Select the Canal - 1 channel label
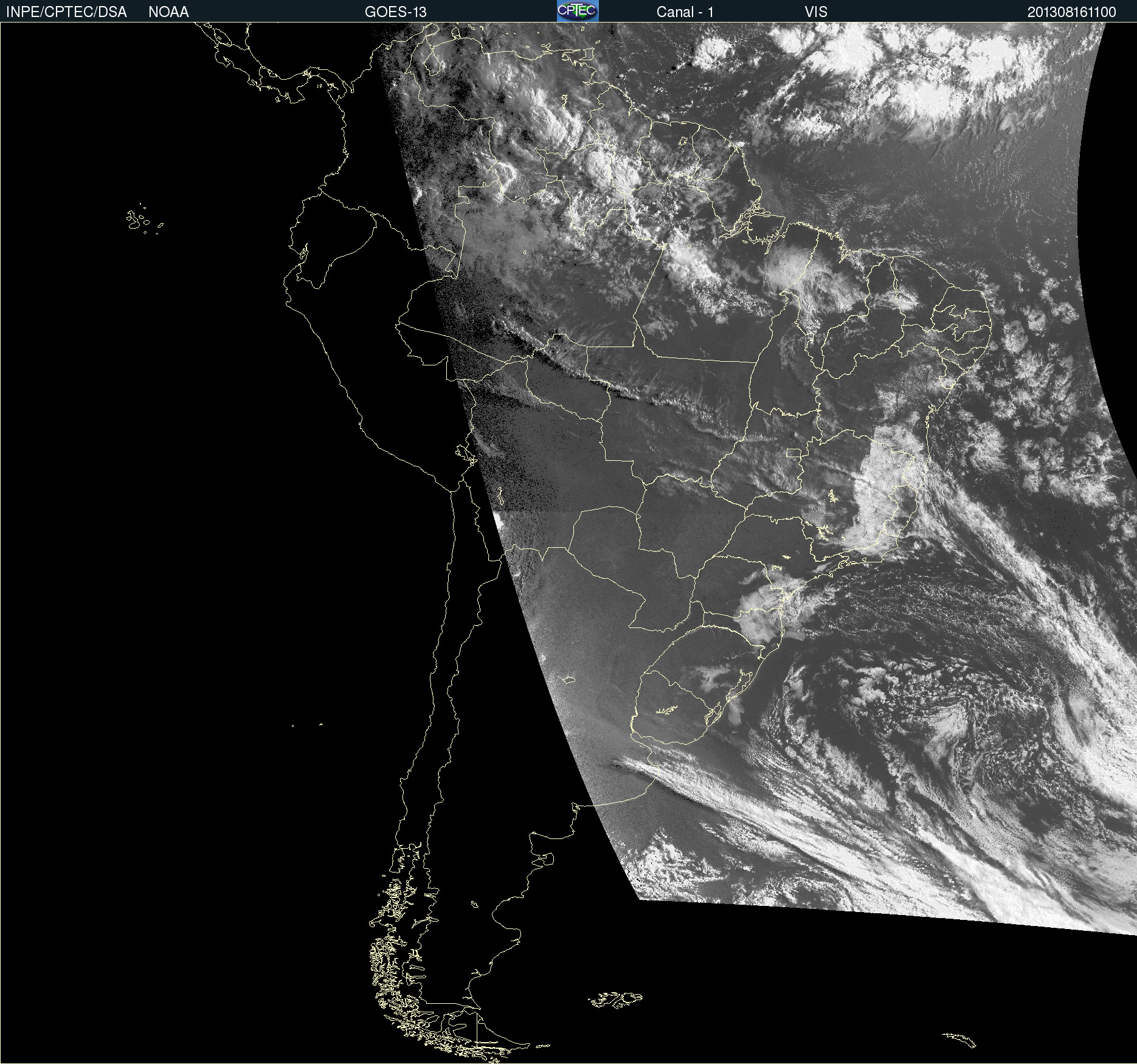This screenshot has width=1137, height=1064. (x=685, y=12)
